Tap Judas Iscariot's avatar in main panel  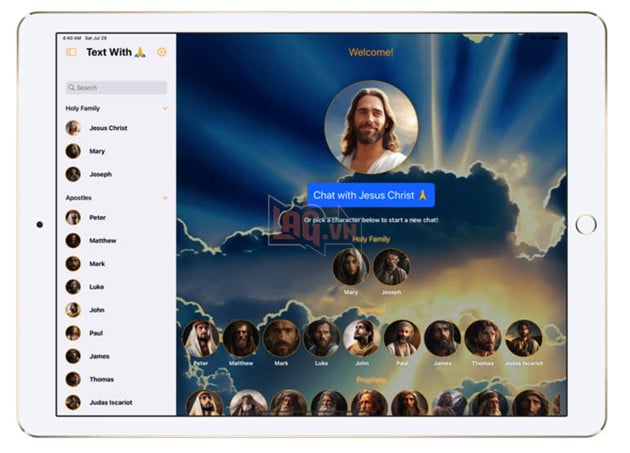(x=523, y=338)
